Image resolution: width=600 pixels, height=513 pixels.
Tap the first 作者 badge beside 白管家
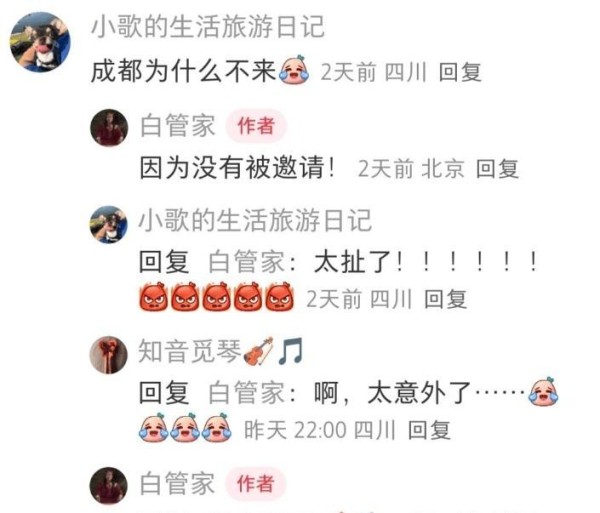[x=256, y=126]
